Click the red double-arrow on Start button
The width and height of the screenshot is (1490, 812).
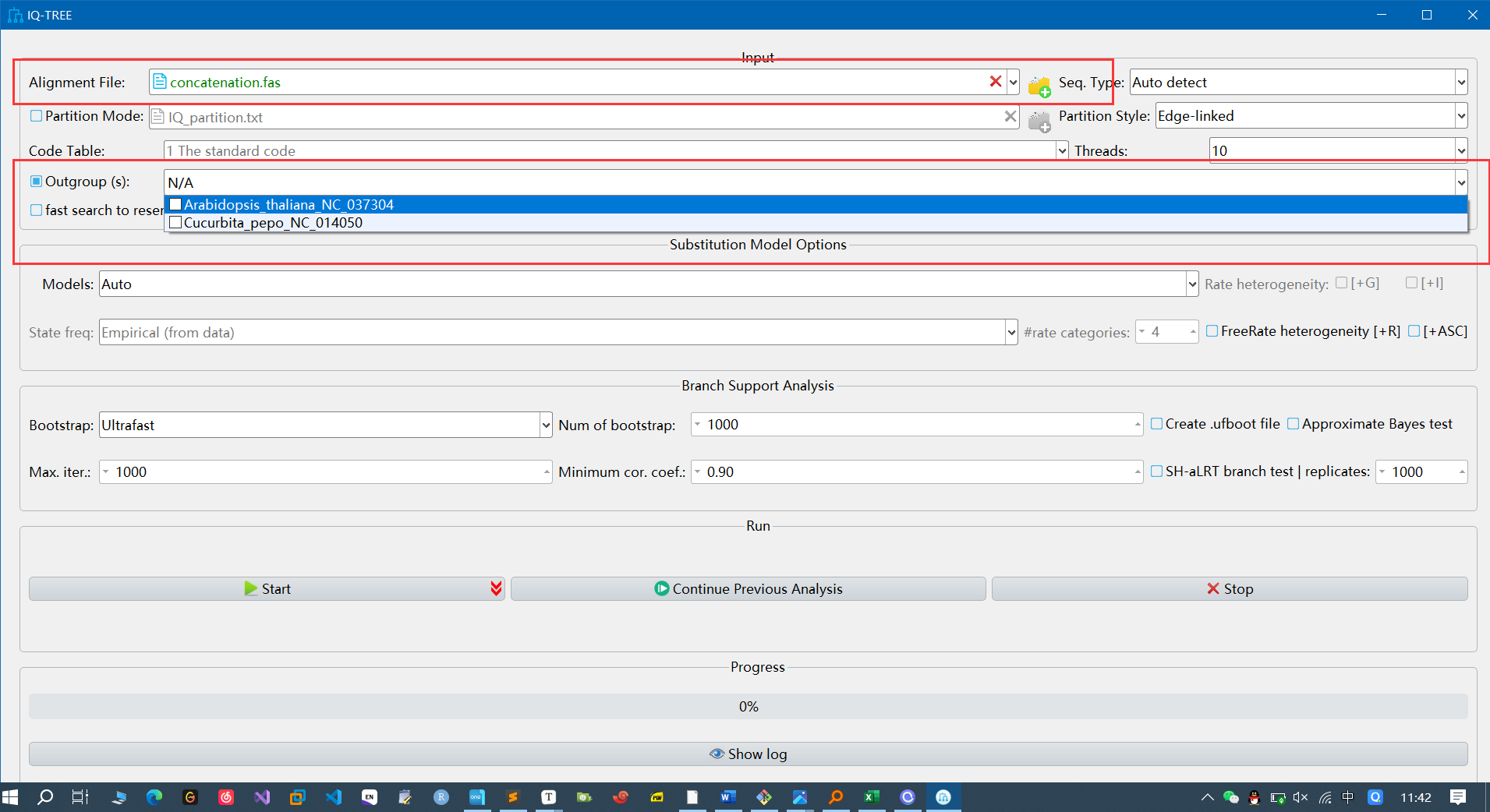[496, 588]
